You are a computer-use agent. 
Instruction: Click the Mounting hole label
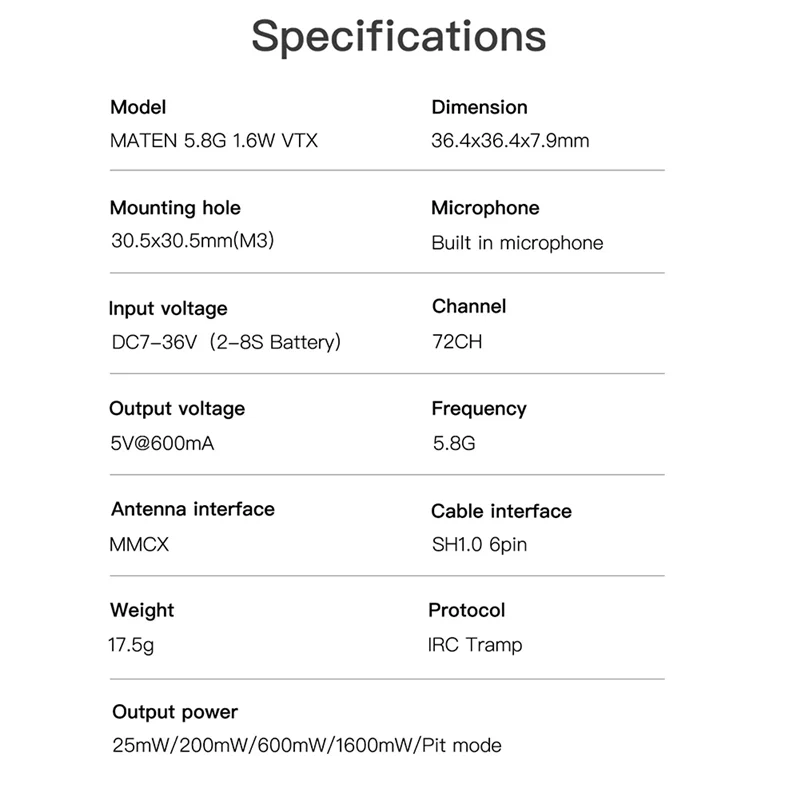175,208
